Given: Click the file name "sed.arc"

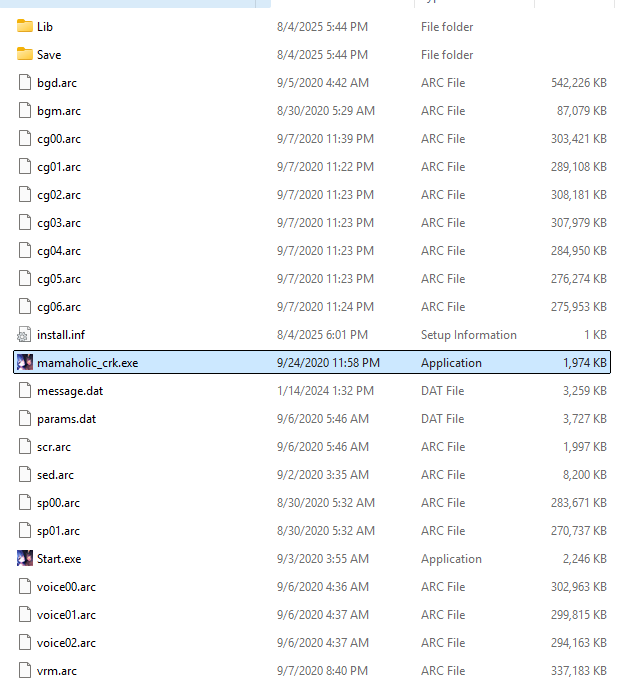Looking at the screenshot, I should (x=55, y=475).
